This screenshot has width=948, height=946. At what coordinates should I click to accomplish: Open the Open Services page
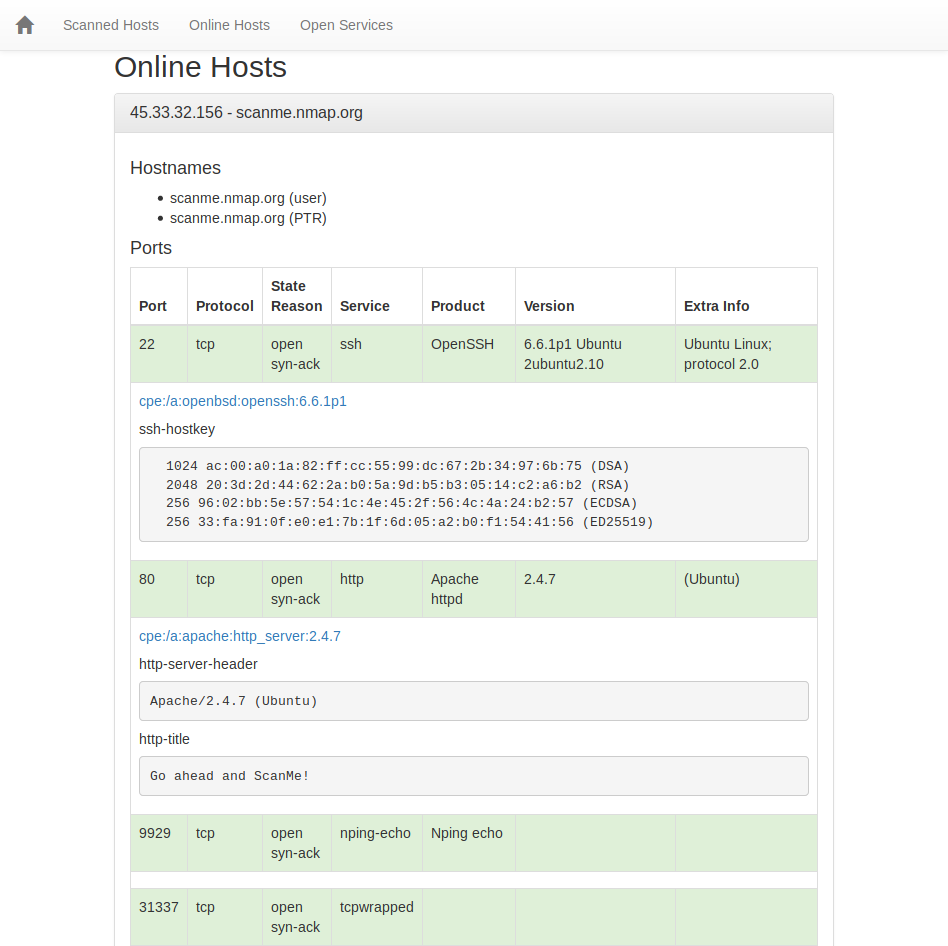click(346, 25)
